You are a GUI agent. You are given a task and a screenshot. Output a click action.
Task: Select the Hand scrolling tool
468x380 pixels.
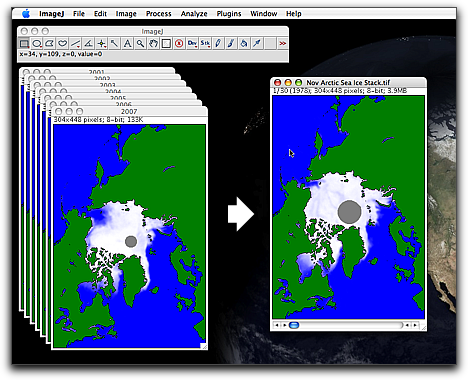pos(153,43)
